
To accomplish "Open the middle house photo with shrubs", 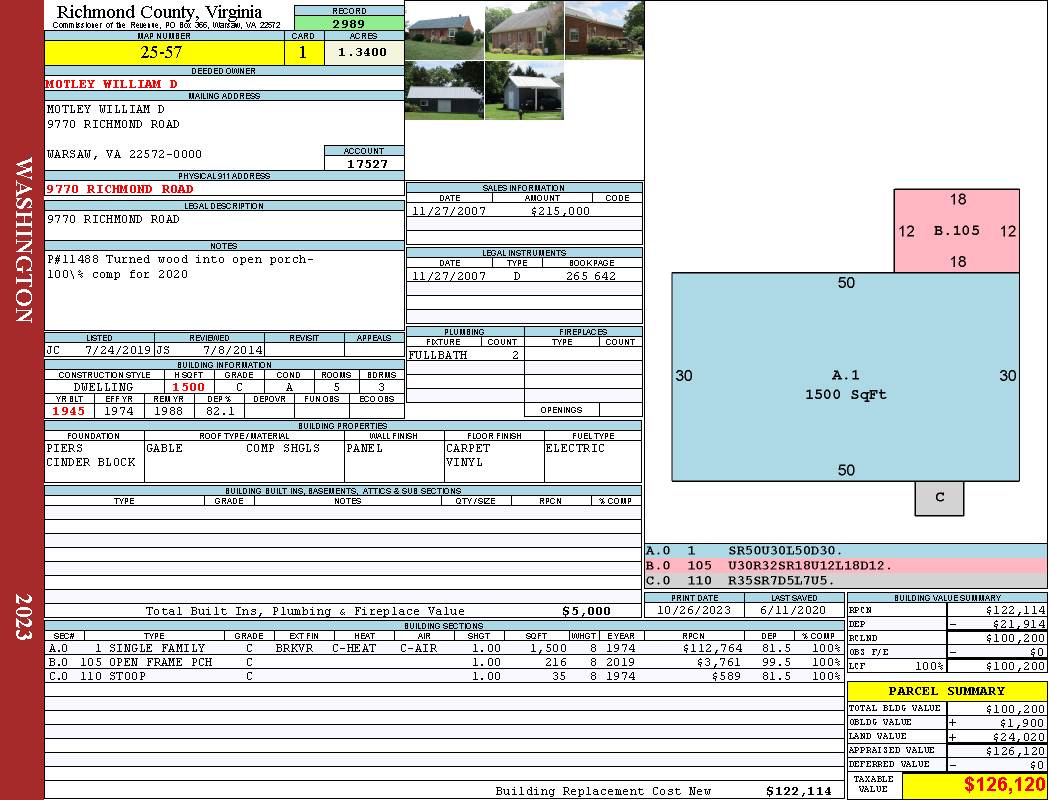I will [x=524, y=30].
